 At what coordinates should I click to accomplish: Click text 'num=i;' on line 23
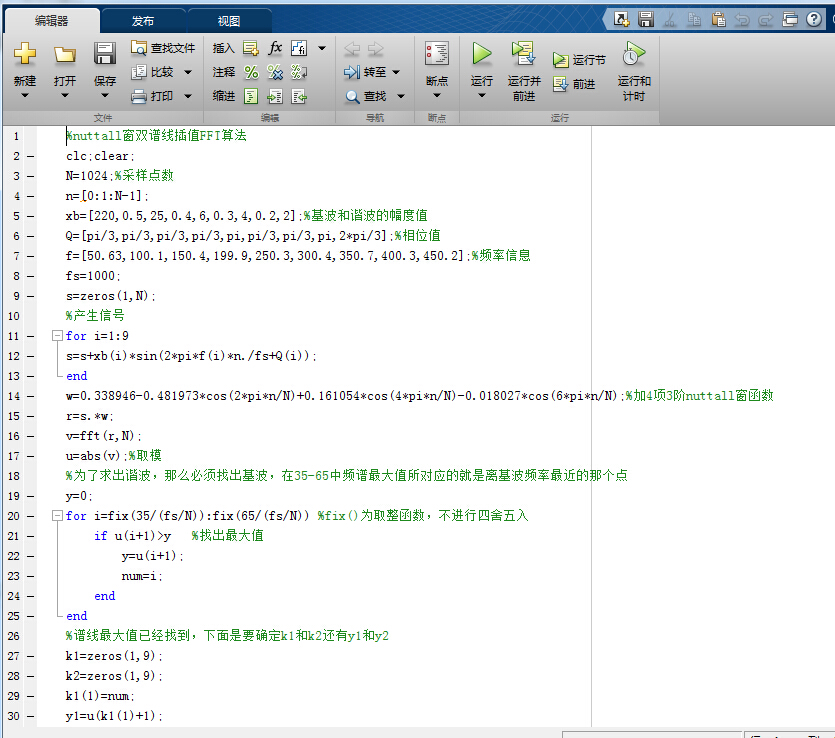coord(142,576)
